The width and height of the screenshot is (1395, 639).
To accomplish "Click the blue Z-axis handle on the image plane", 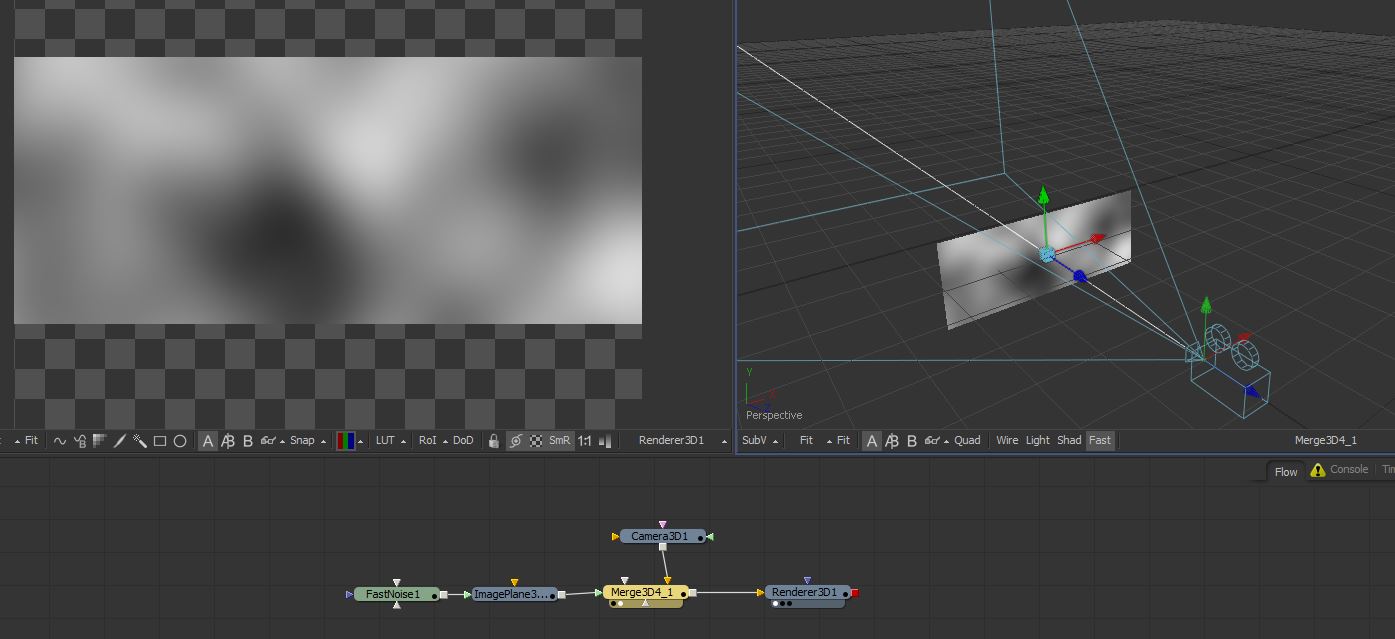I will [x=1080, y=276].
